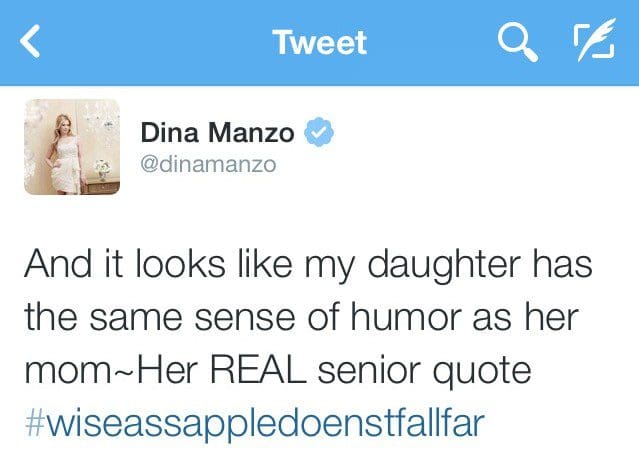Click the blue header bar left of Tweet
This screenshot has height=462, width=639.
click(155, 42)
